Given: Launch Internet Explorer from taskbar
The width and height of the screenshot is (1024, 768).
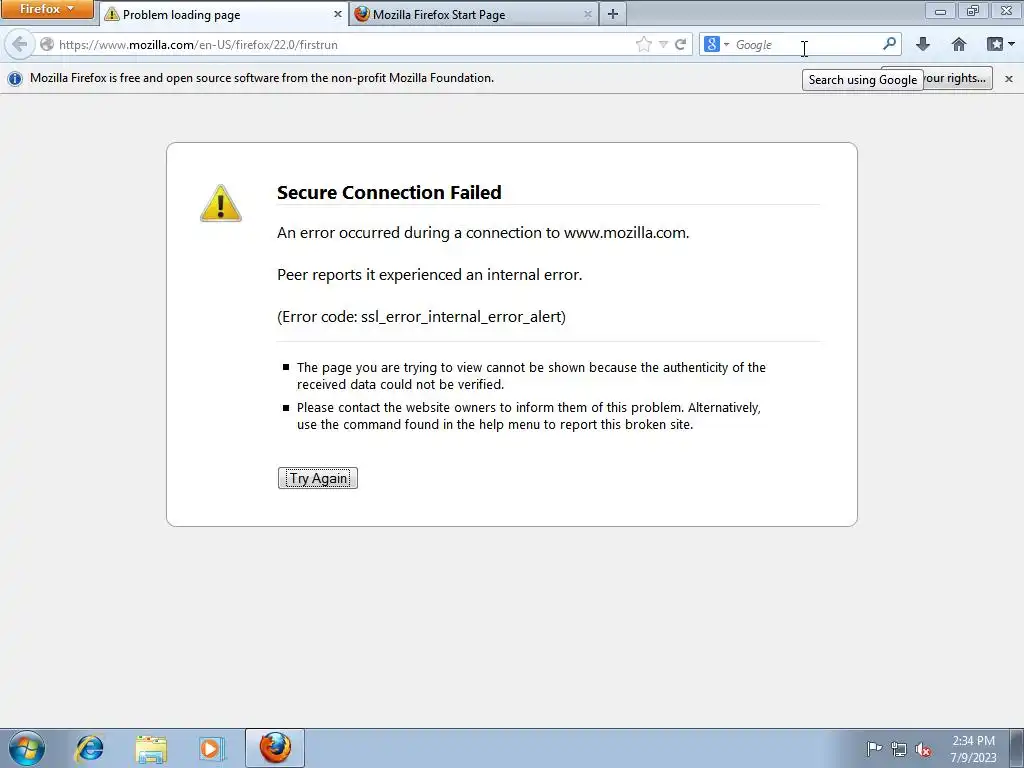Looking at the screenshot, I should (x=89, y=748).
